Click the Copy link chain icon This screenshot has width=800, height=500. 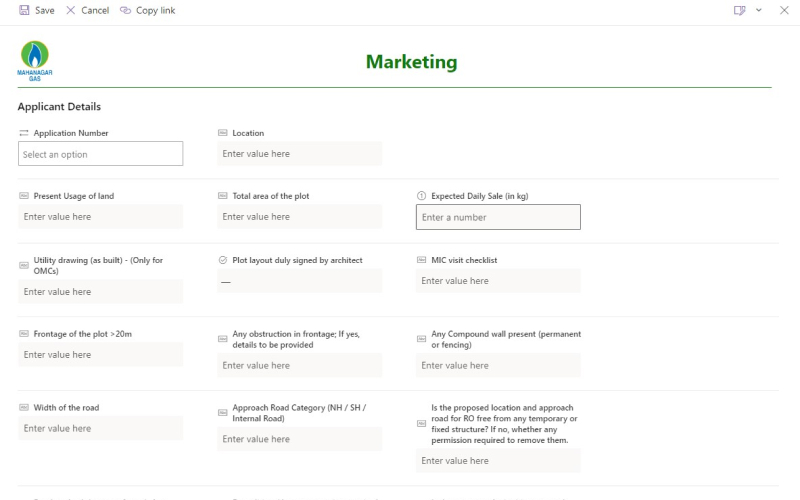pos(125,10)
